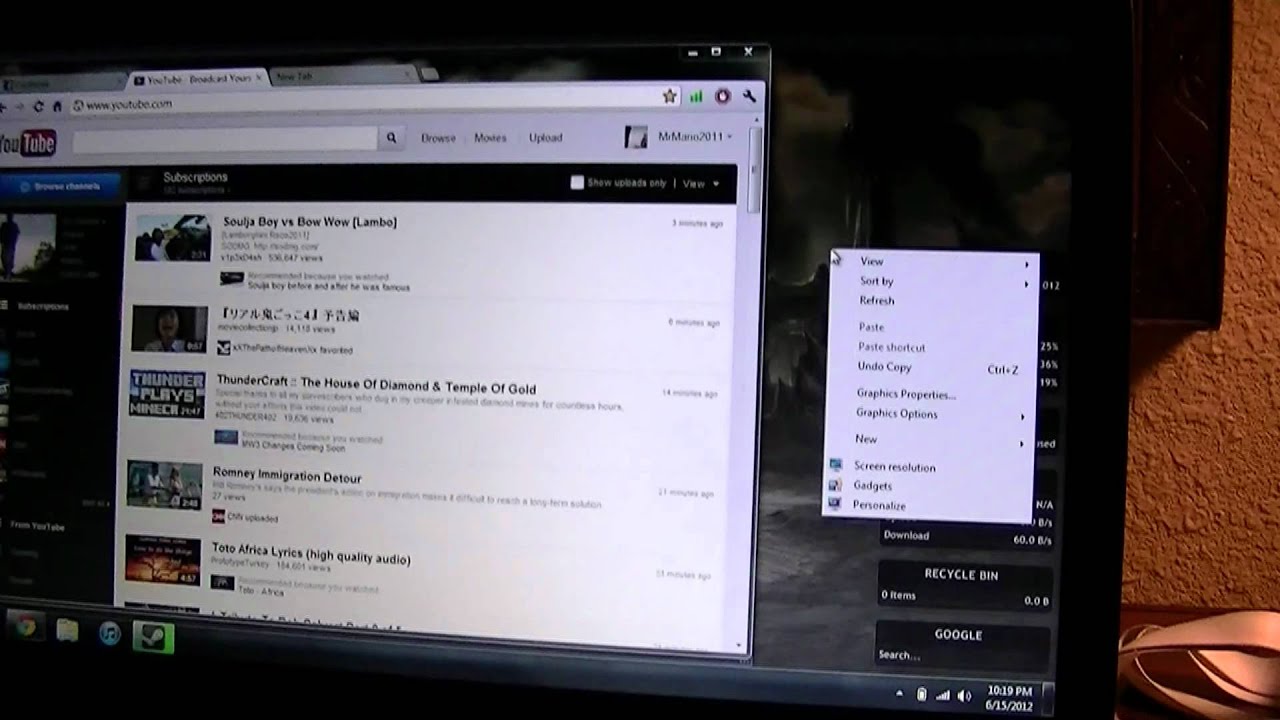Image resolution: width=1280 pixels, height=720 pixels.
Task: Open Chrome from the taskbar
Action: click(x=25, y=628)
